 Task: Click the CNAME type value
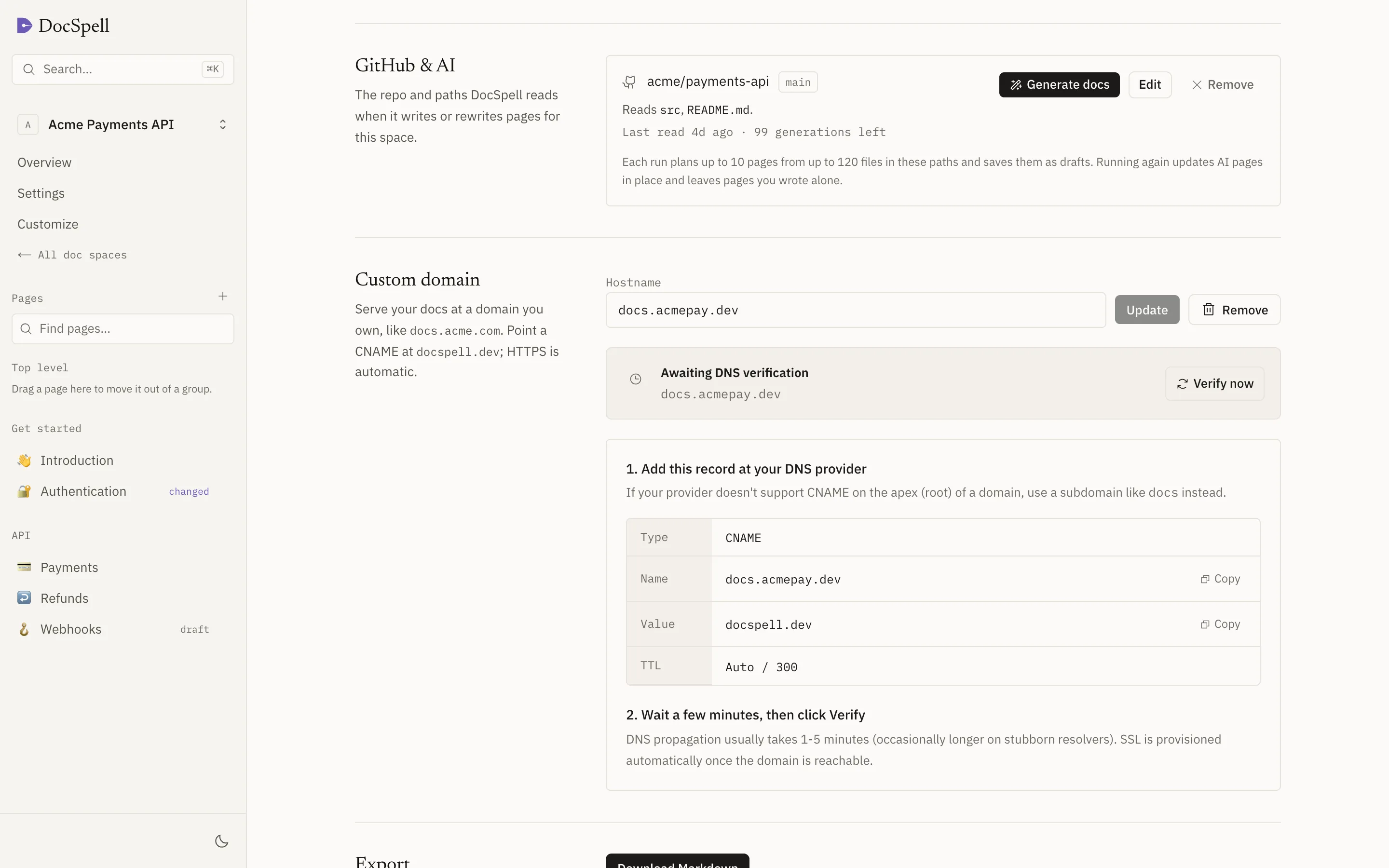(743, 538)
